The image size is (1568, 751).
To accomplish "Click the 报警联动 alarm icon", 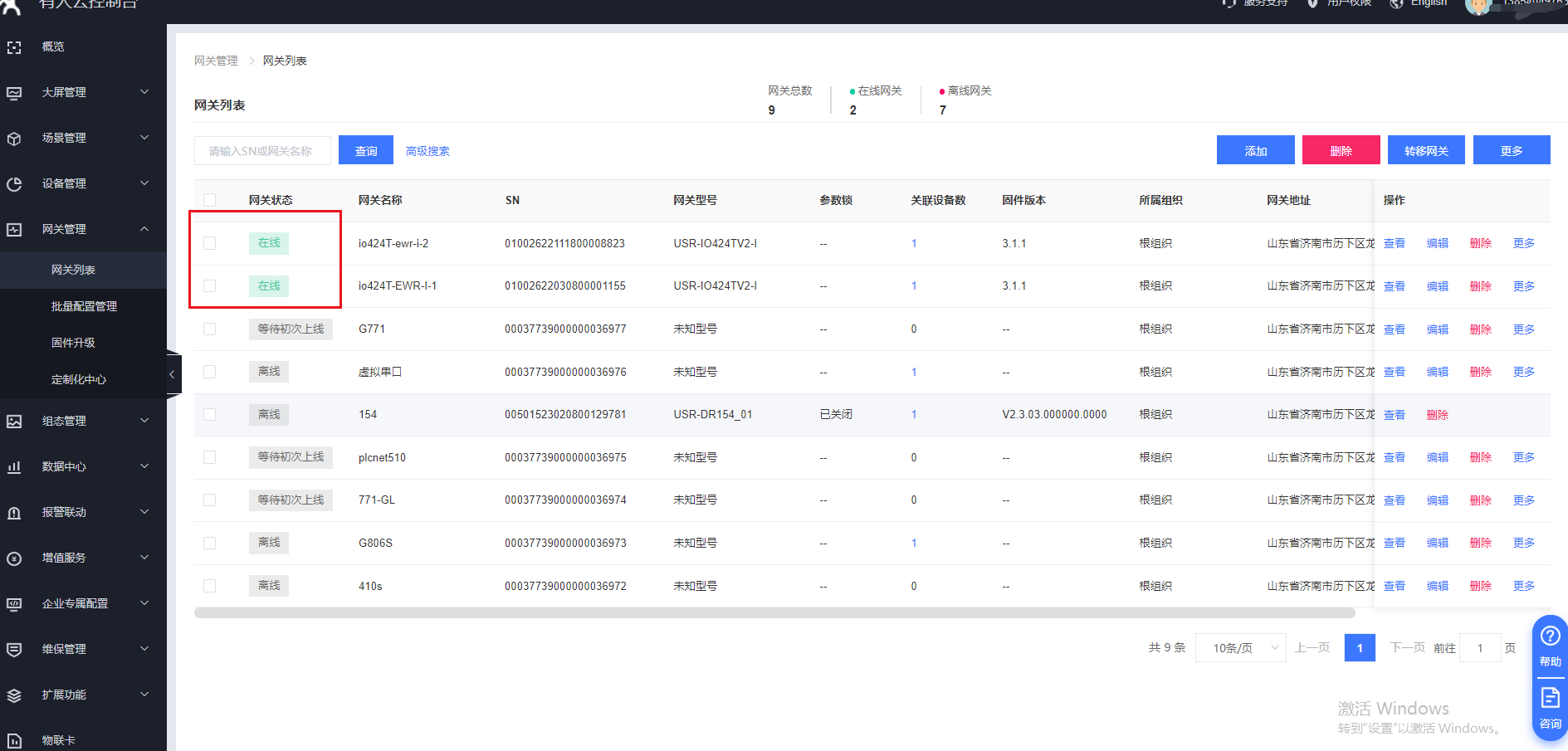I will click(x=14, y=513).
